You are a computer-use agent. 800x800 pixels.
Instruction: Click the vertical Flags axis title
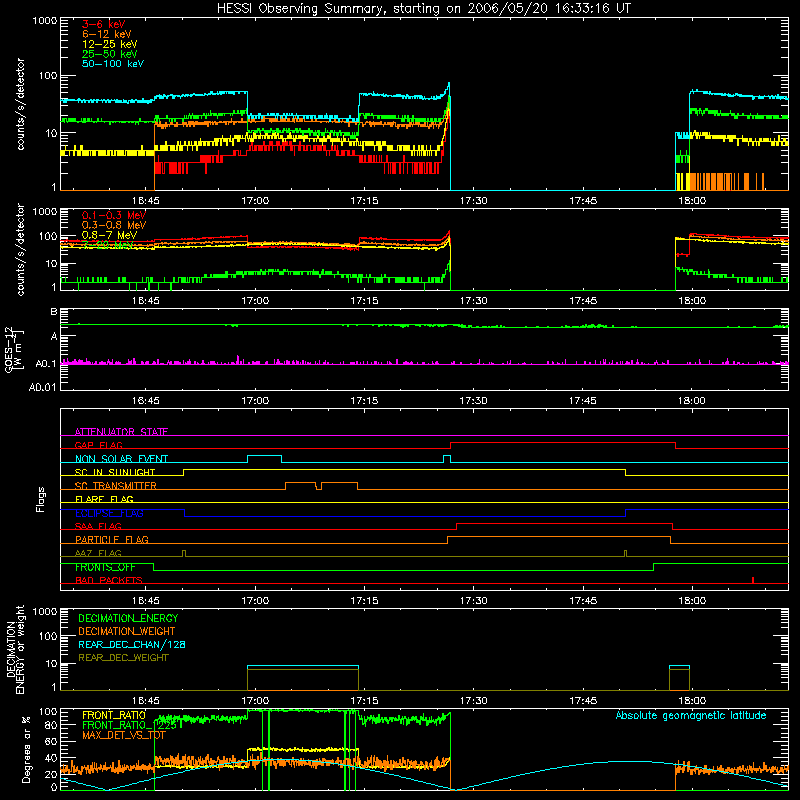click(41, 499)
